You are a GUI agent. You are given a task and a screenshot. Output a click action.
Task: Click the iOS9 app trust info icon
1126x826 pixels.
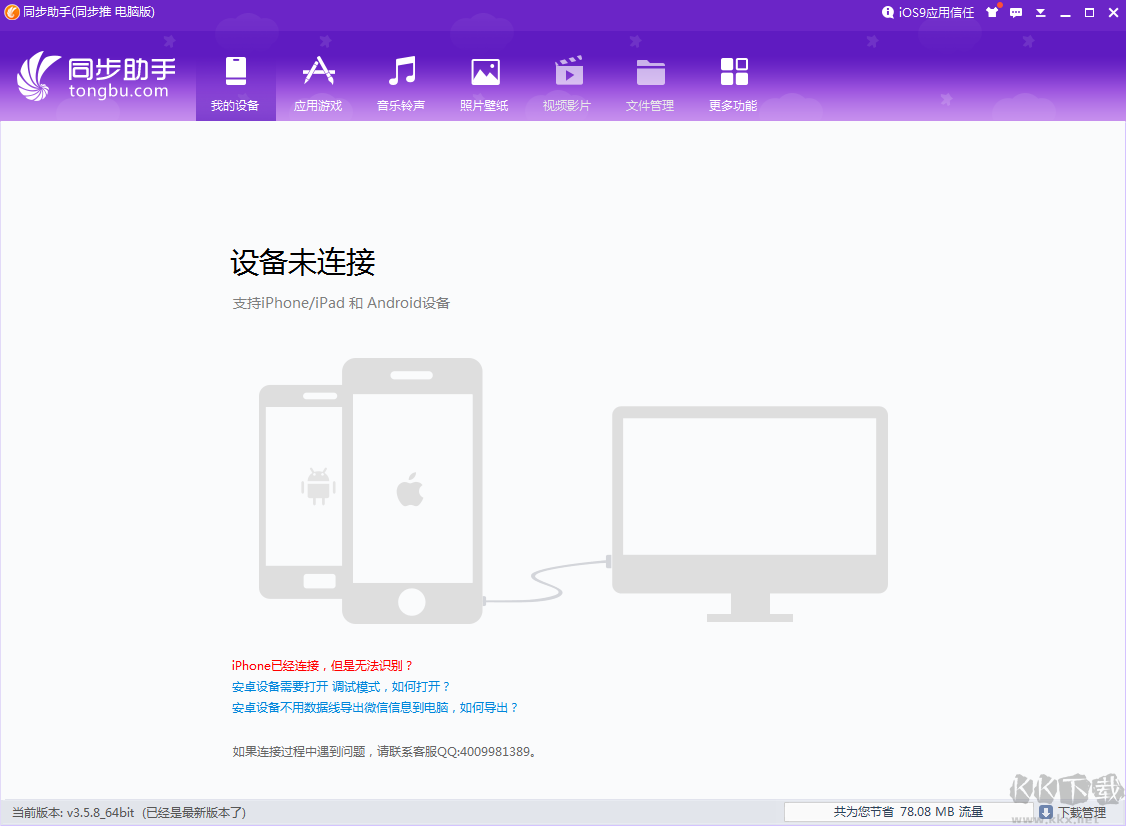coord(887,13)
